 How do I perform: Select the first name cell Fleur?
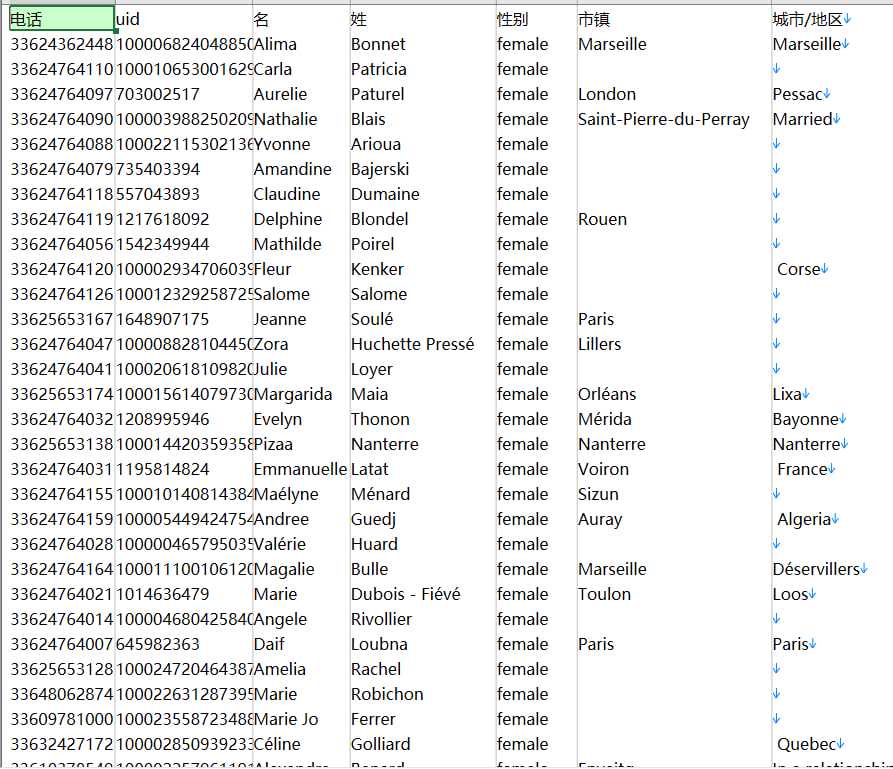tap(301, 269)
